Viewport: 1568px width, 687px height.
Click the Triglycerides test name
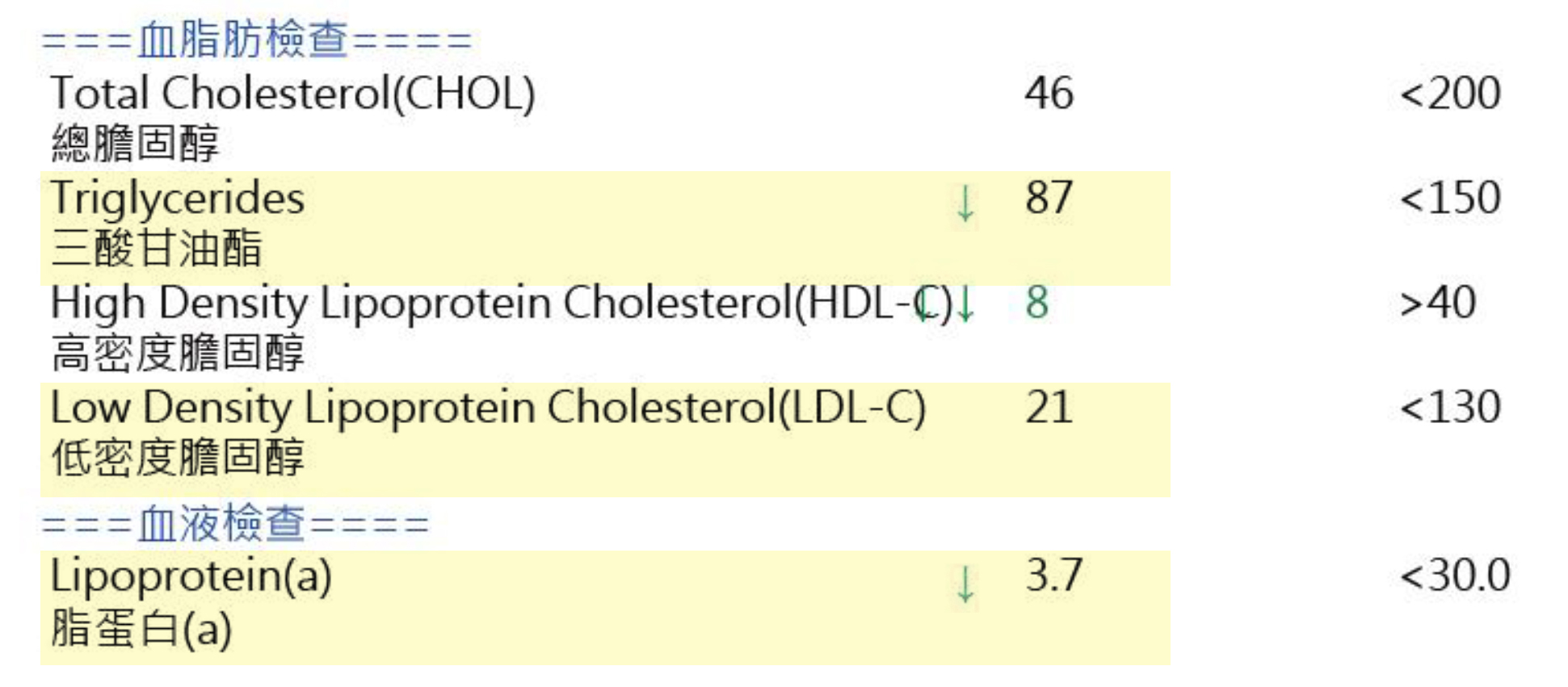click(x=177, y=198)
